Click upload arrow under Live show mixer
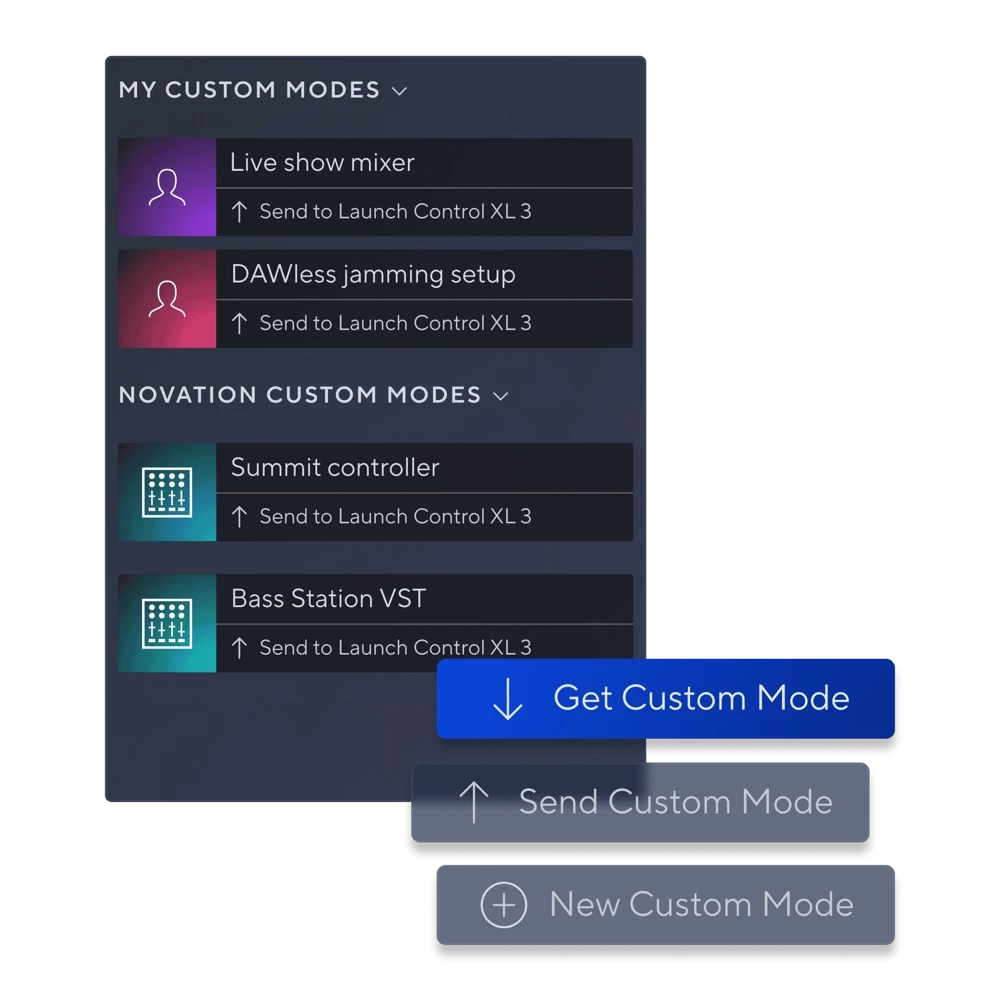The width and height of the screenshot is (1000, 1000). coord(239,212)
